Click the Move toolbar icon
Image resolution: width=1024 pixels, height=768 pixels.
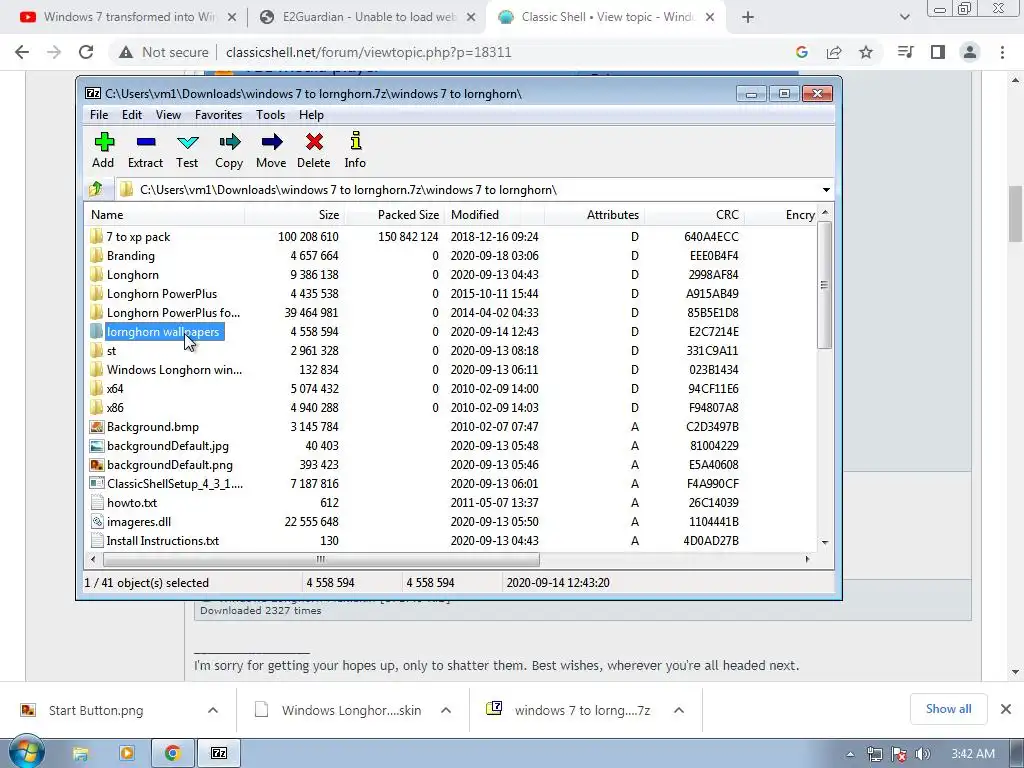coord(271,142)
